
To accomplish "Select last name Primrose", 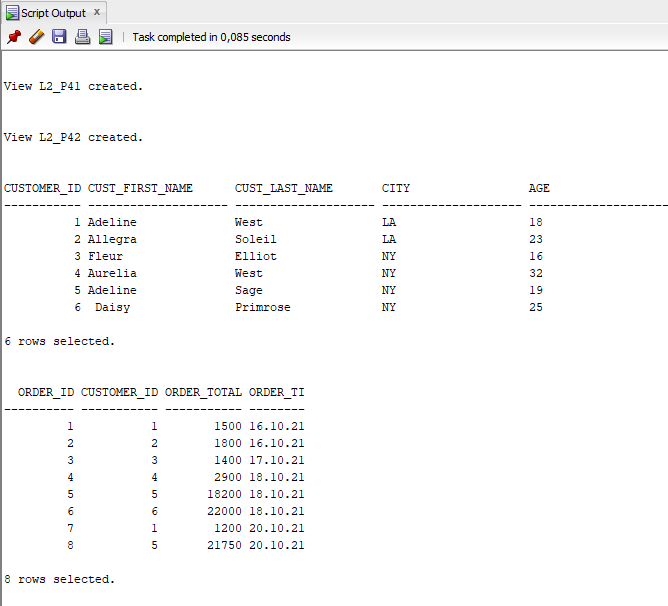I will tap(263, 308).
